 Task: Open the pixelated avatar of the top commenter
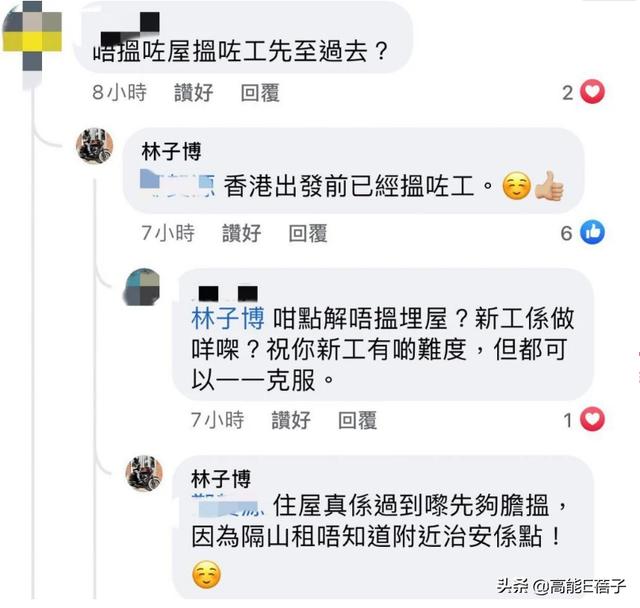32,36
